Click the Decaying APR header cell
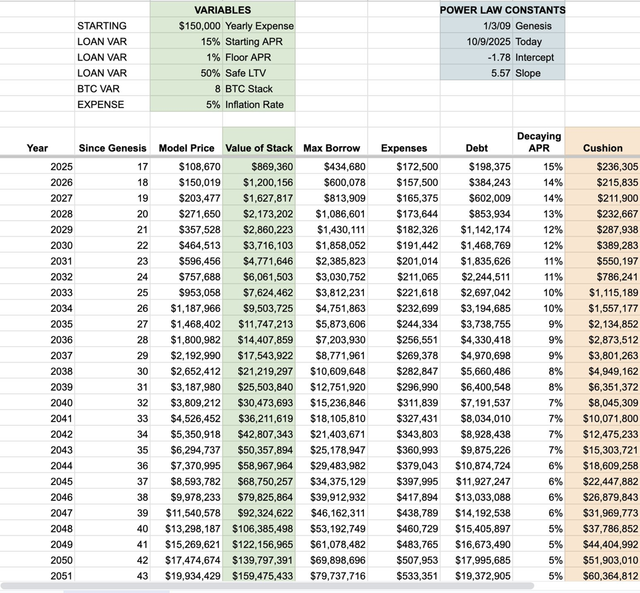 538,142
